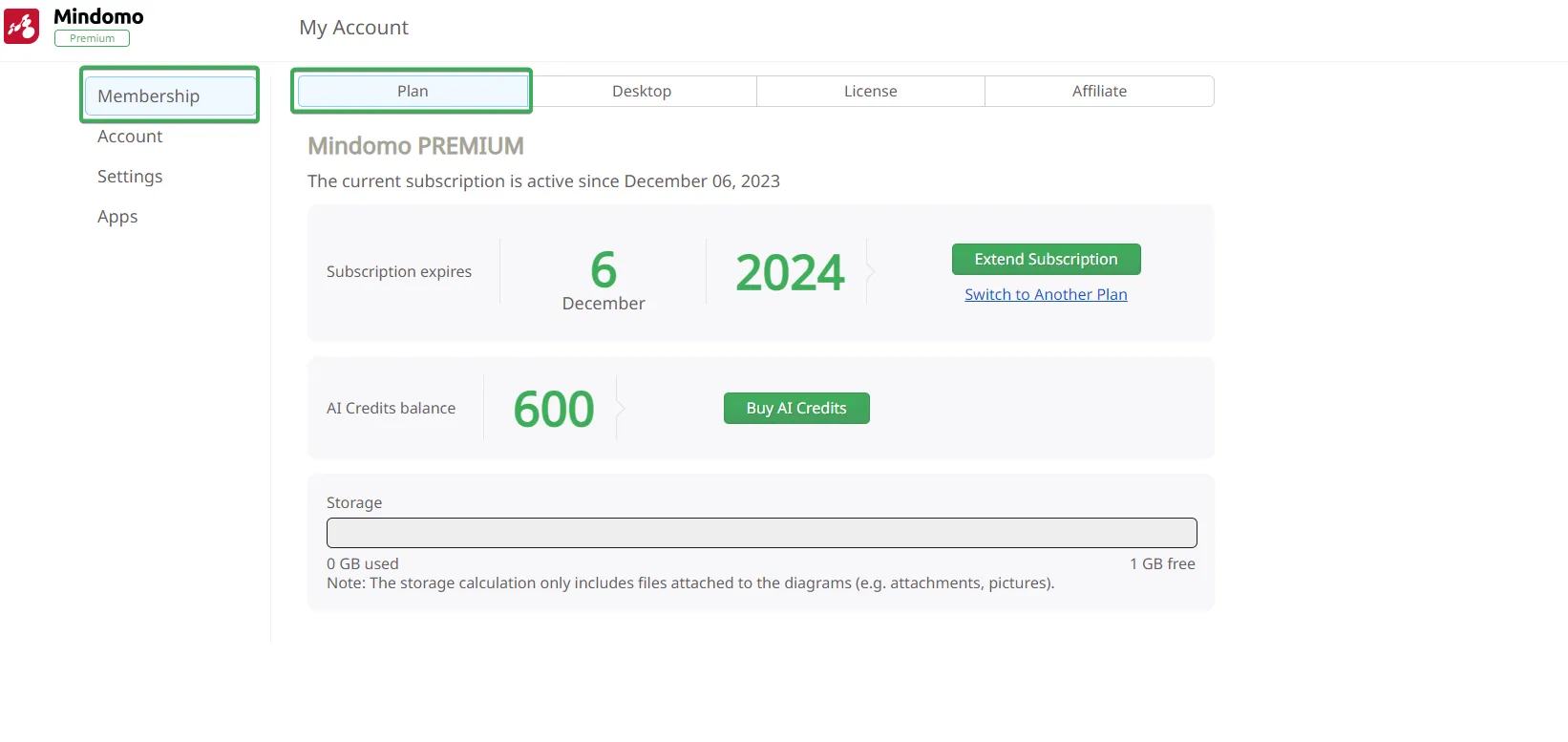Open Settings in the sidebar

[x=130, y=177]
